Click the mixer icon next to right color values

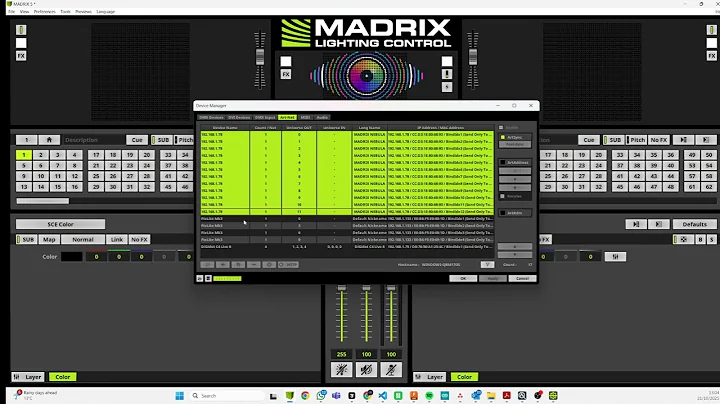pos(615,257)
